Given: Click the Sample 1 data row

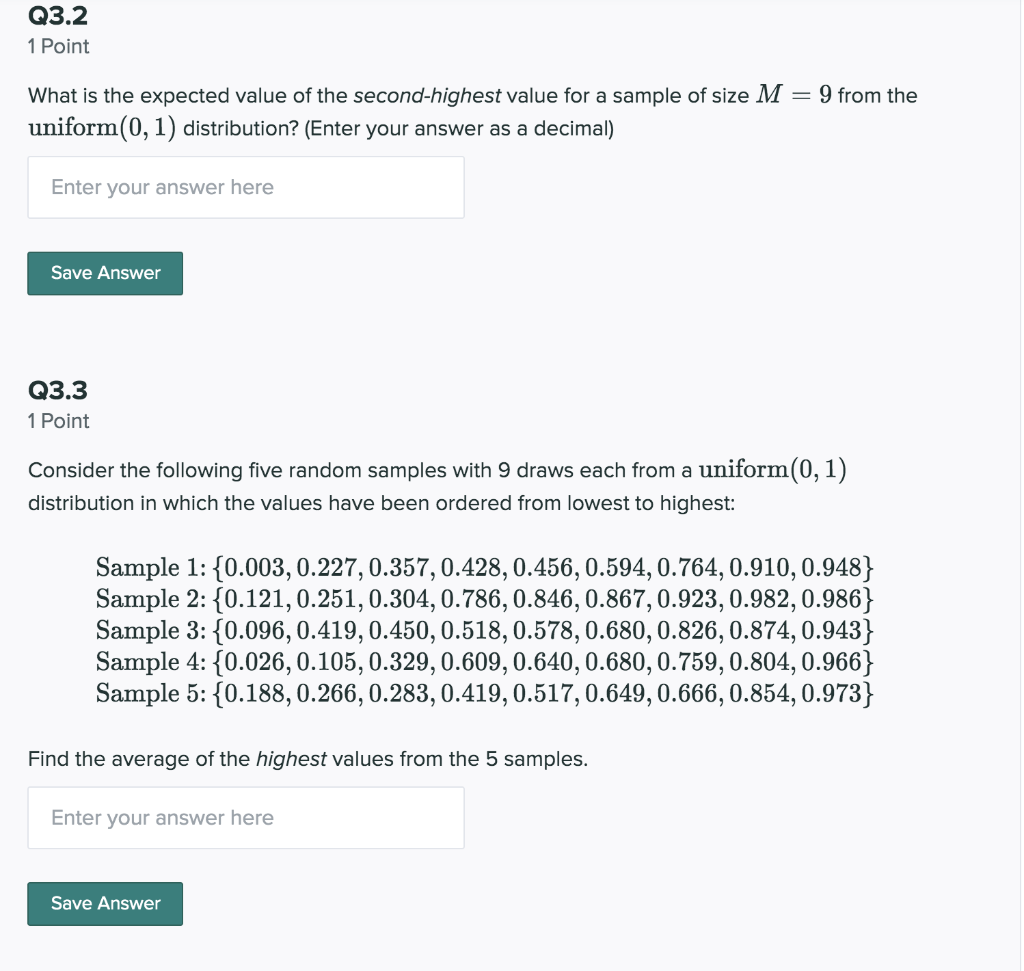Looking at the screenshot, I should (483, 567).
